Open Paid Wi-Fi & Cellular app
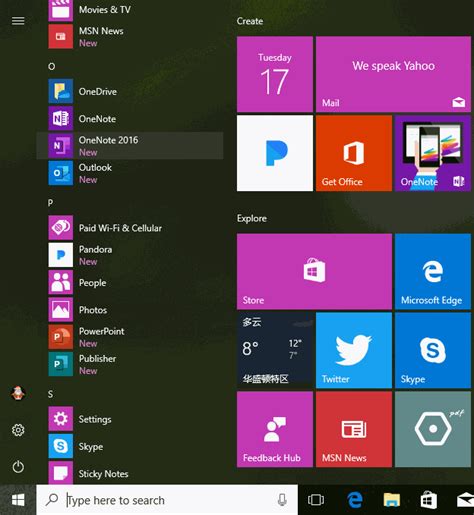 [130, 228]
